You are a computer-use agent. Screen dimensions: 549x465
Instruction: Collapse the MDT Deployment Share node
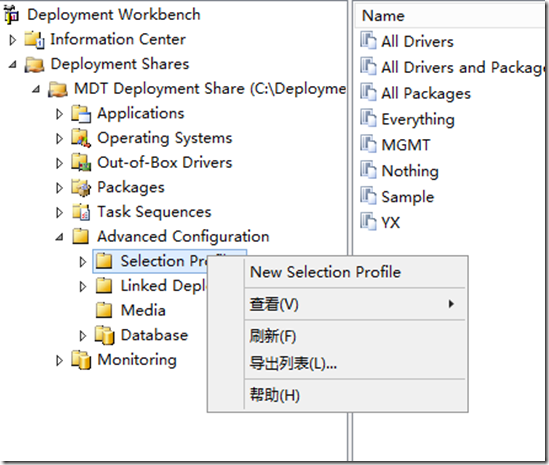(x=36, y=89)
